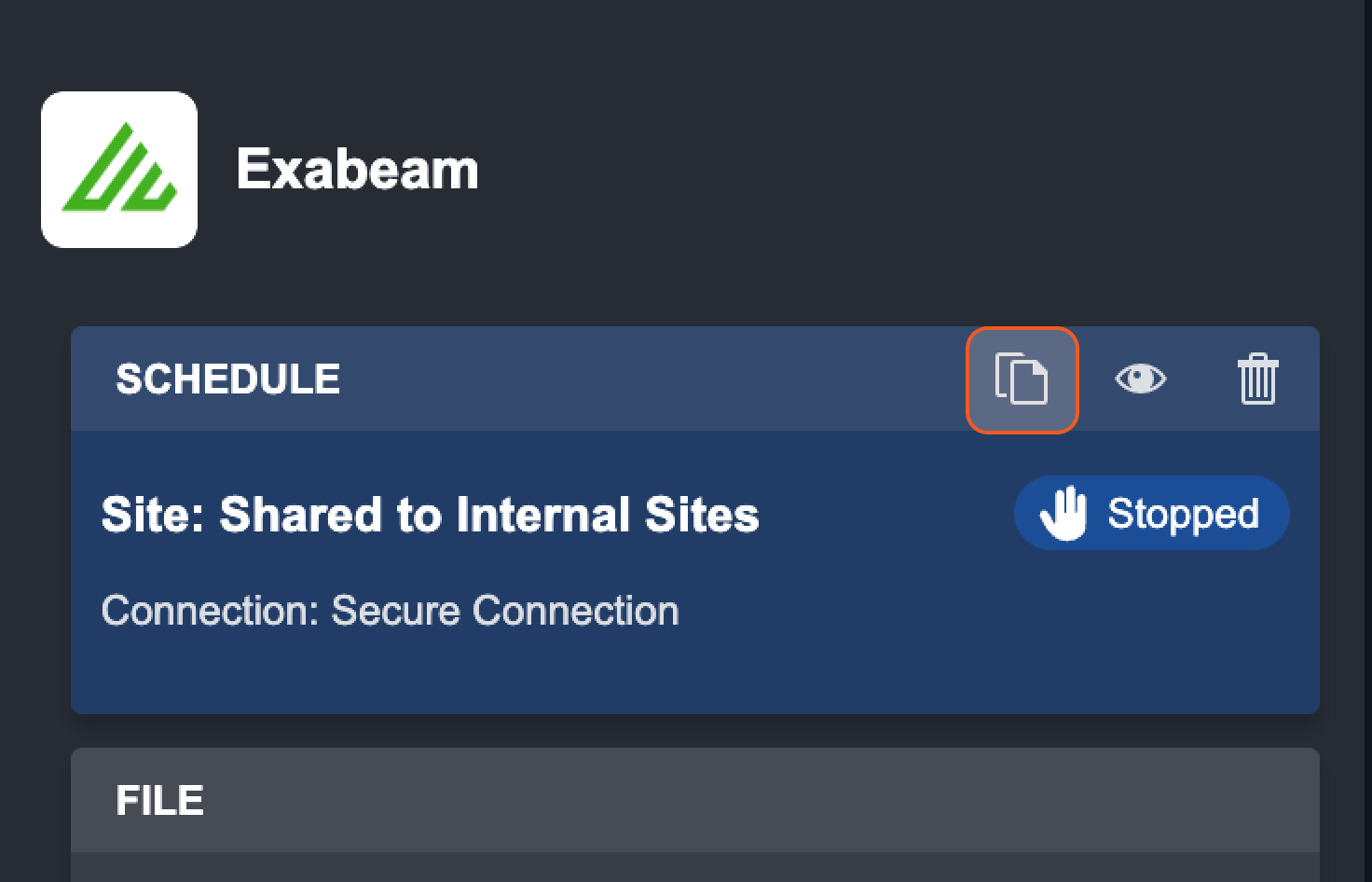The image size is (1372, 882).
Task: Select the SCHEDULE section heading
Action: click(x=227, y=379)
